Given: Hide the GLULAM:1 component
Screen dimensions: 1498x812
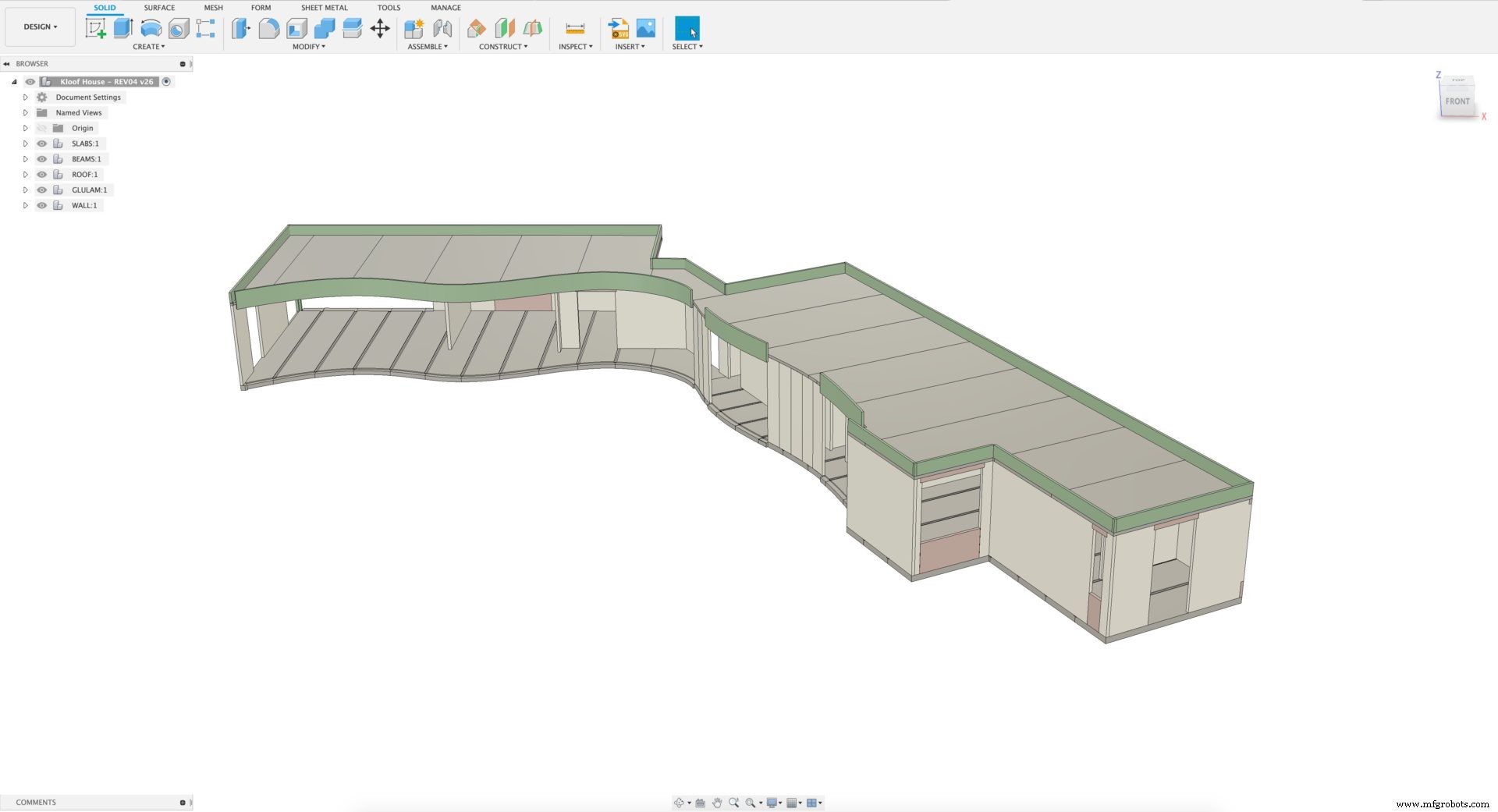Looking at the screenshot, I should pos(41,190).
